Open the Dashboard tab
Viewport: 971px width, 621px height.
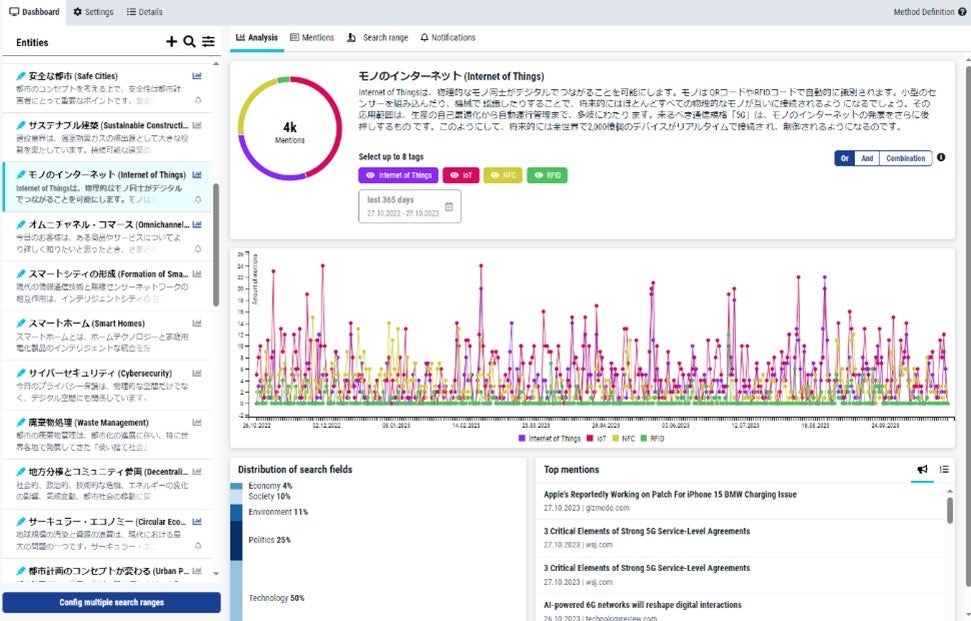tap(34, 12)
